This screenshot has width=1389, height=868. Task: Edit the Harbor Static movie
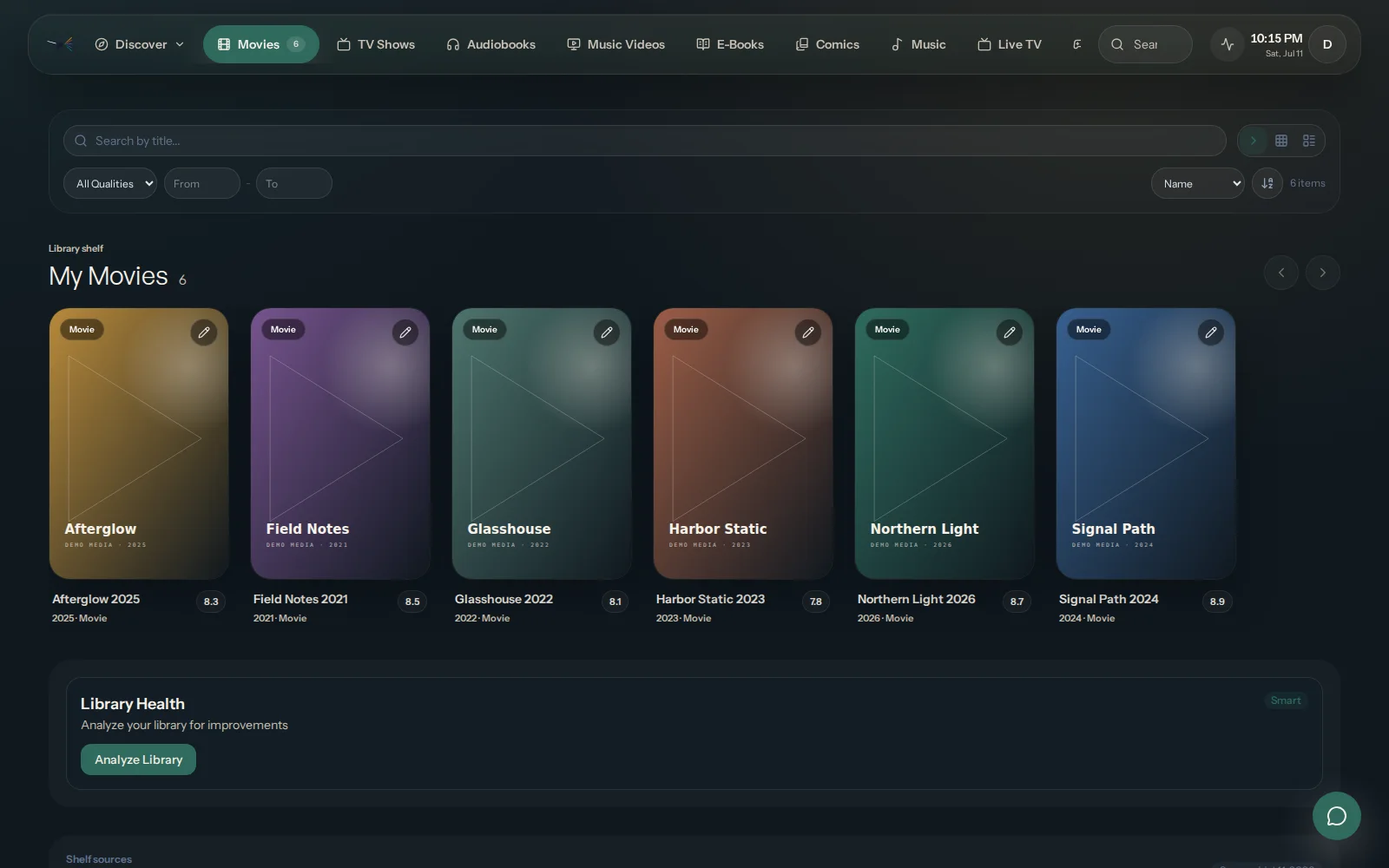808,332
